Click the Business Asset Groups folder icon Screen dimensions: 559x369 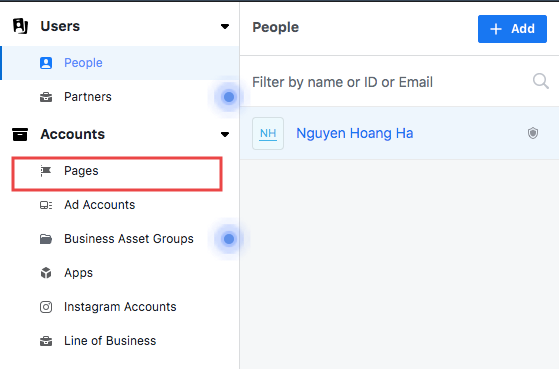coord(46,239)
